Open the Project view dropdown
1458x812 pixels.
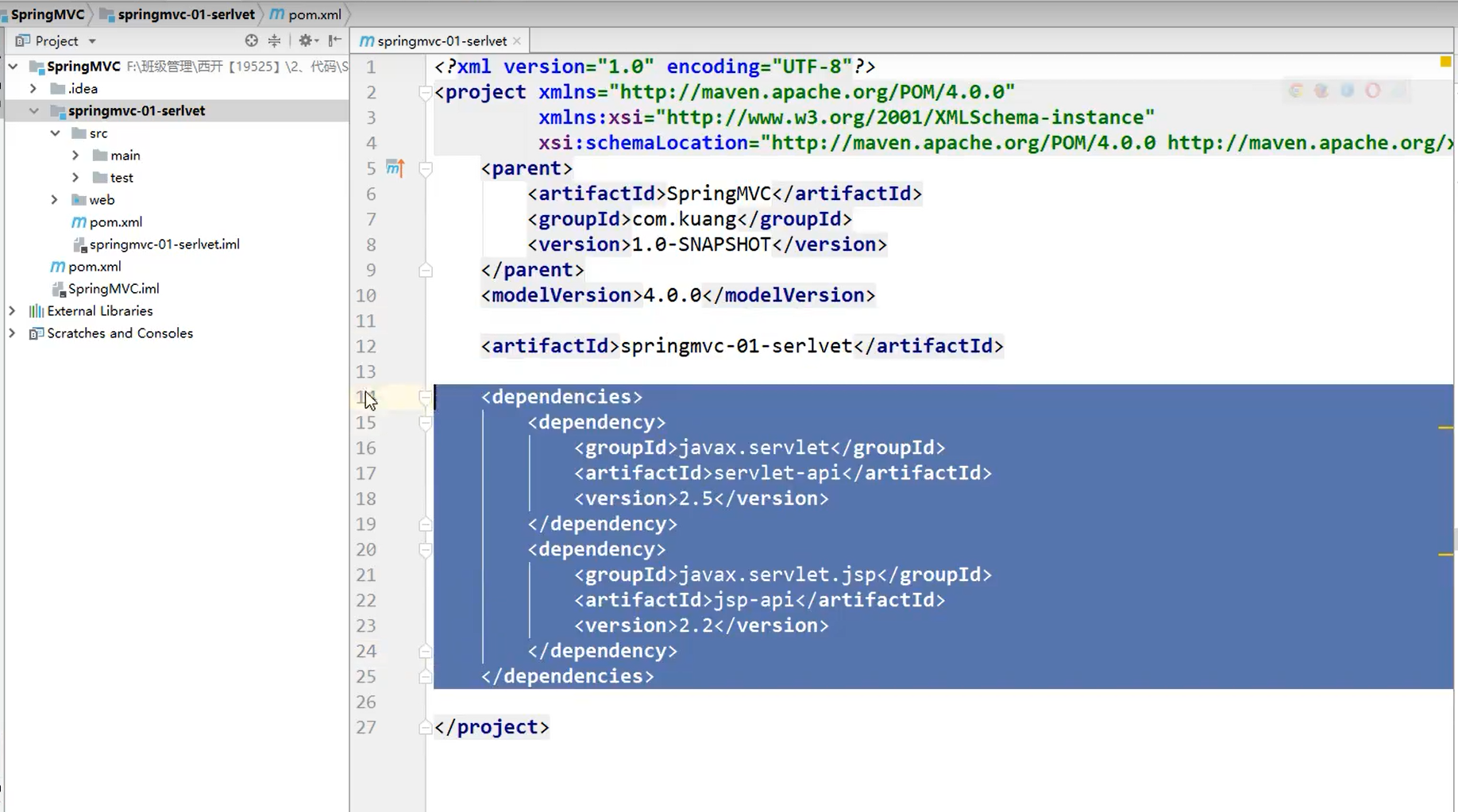[92, 40]
